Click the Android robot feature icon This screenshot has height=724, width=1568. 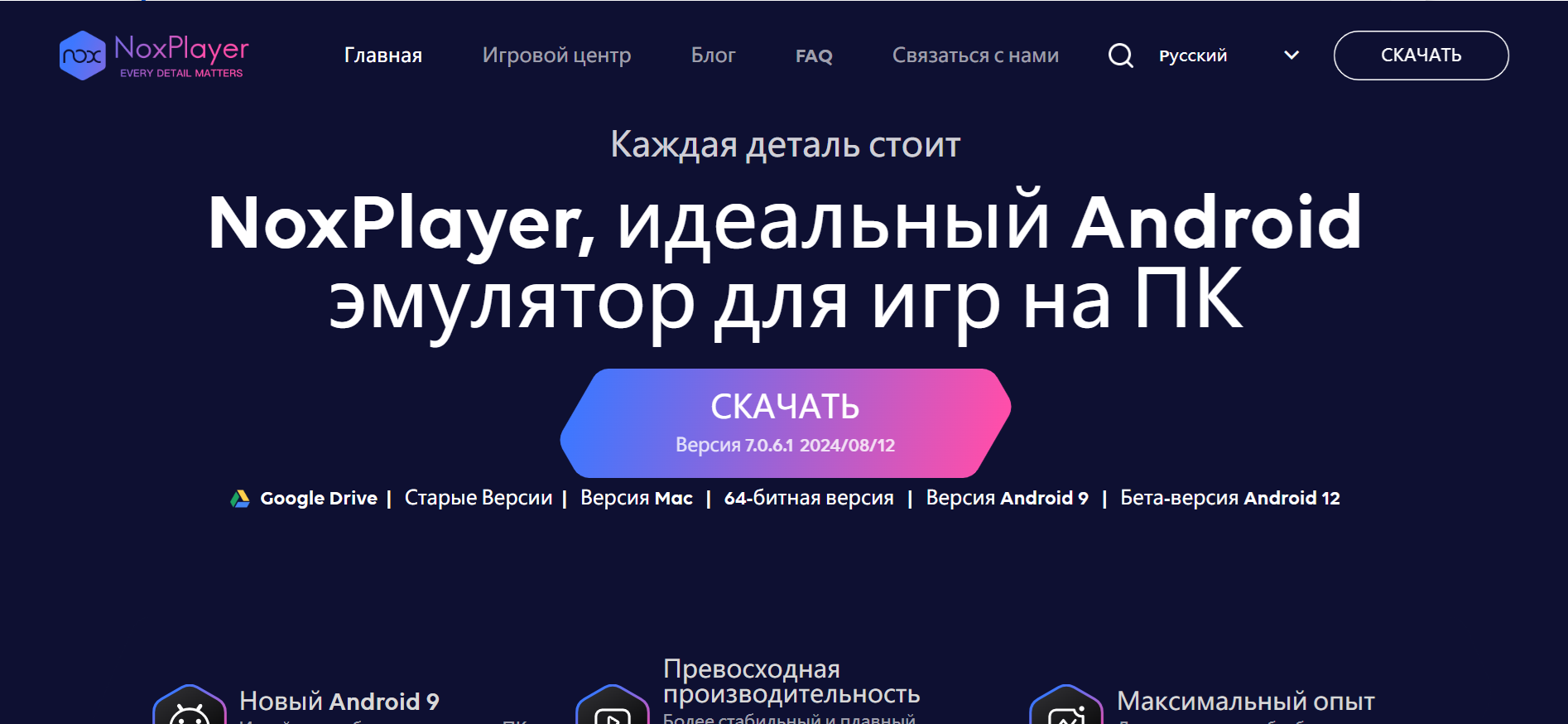[190, 706]
